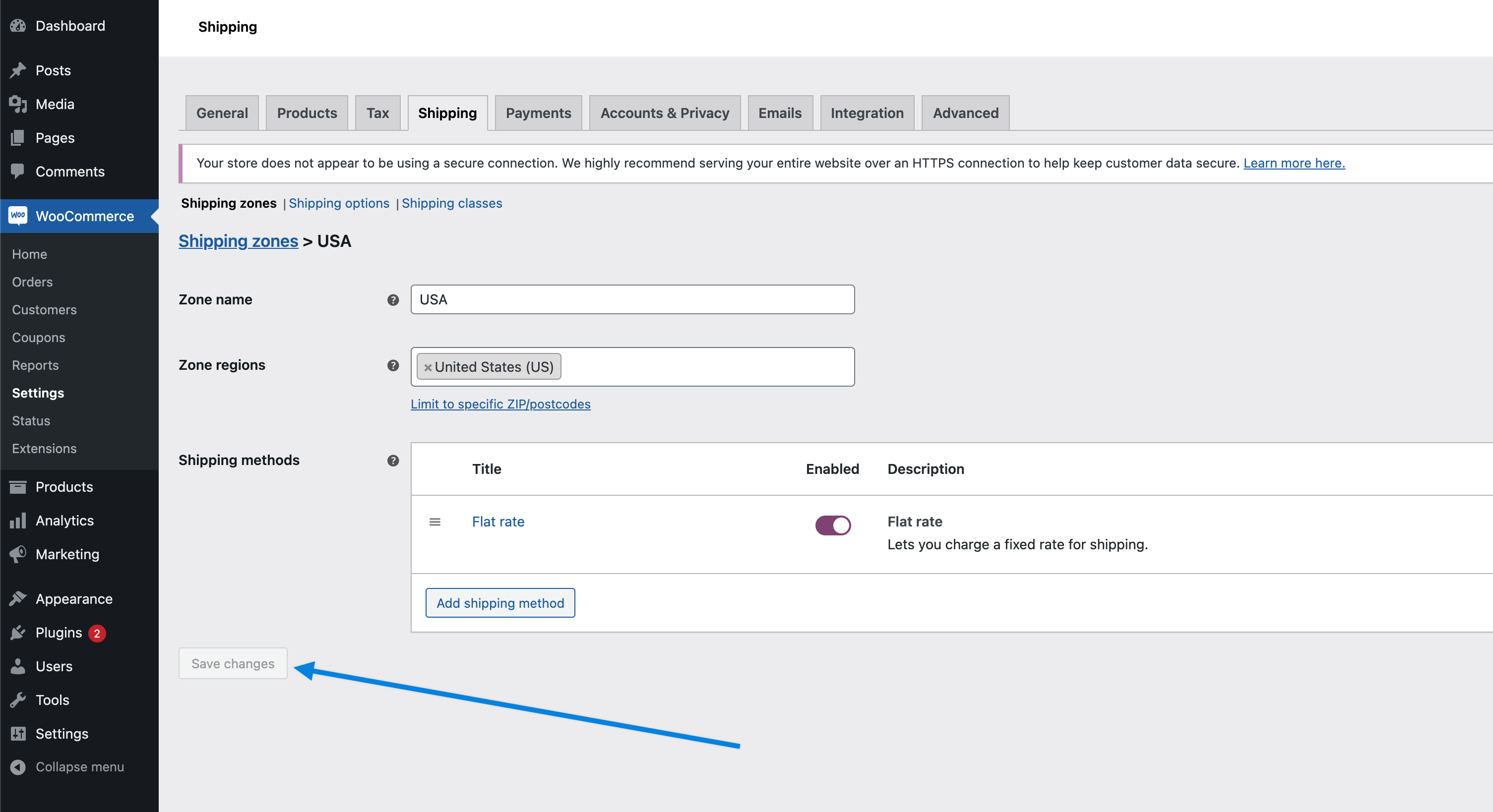Click the Add shipping method button
The height and width of the screenshot is (812, 1493).
coord(499,603)
